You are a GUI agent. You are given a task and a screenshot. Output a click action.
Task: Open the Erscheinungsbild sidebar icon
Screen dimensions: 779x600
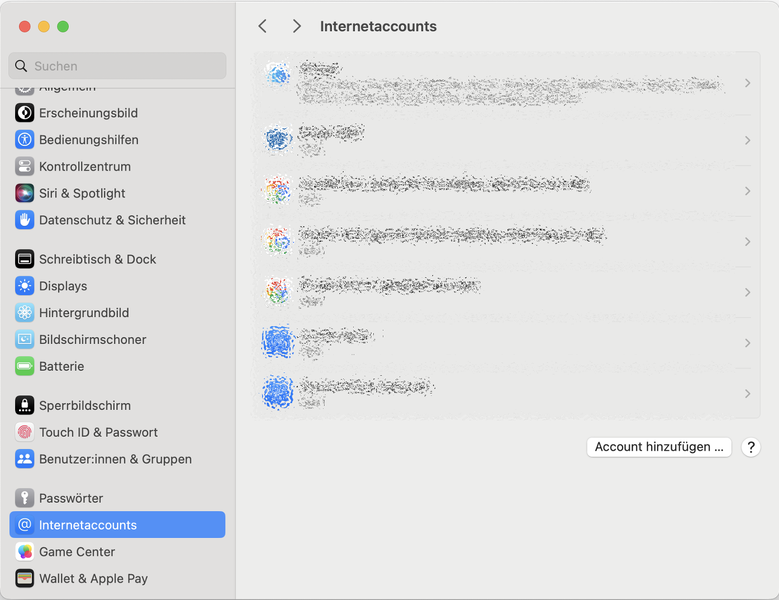point(25,113)
